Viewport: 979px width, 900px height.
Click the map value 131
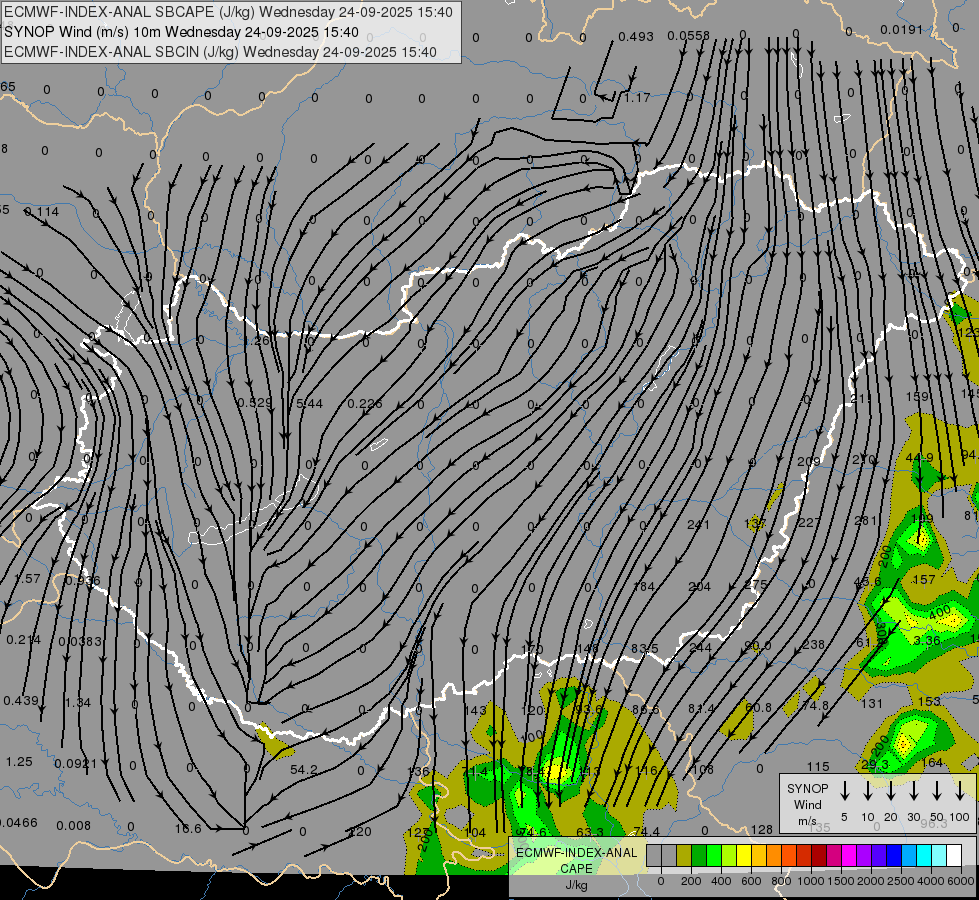872,704
